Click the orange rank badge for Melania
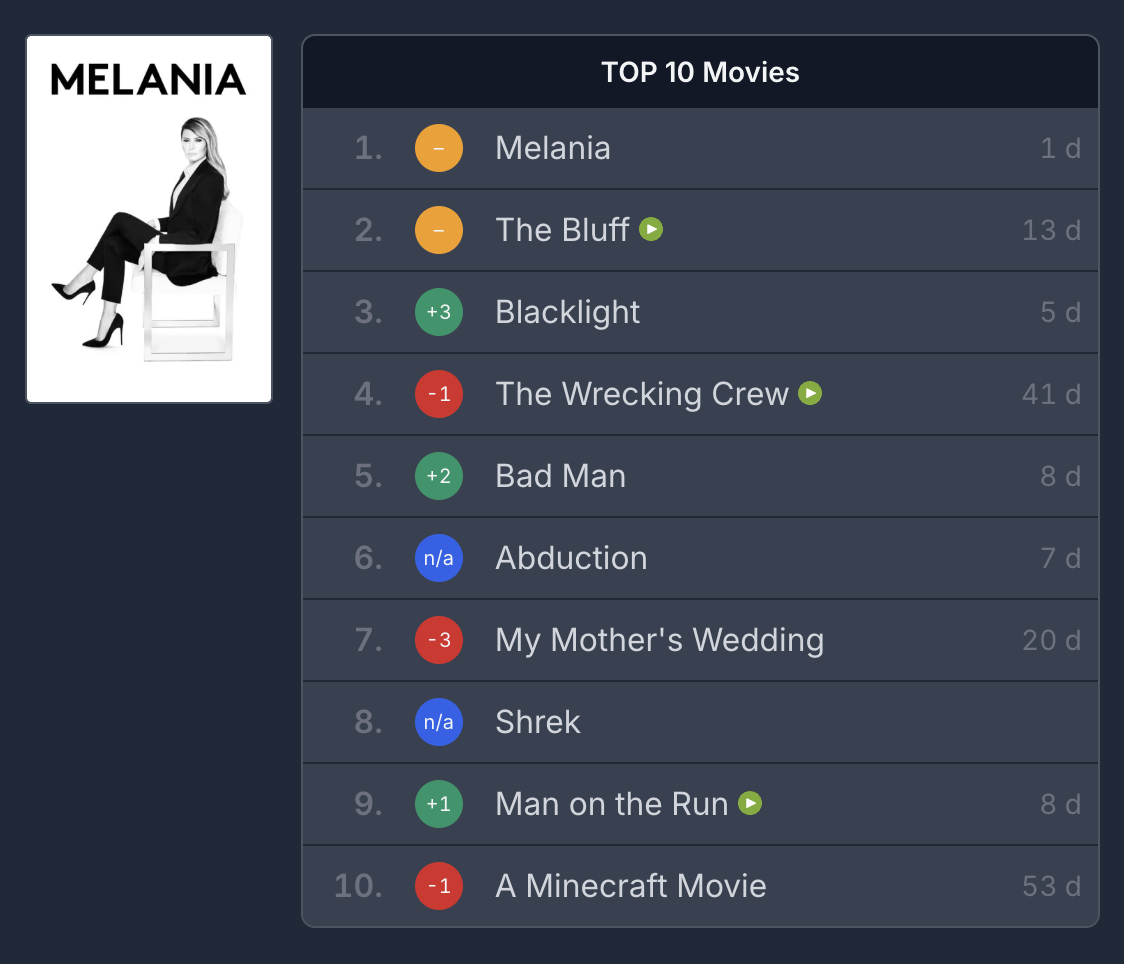This screenshot has height=964, width=1124. [x=439, y=149]
